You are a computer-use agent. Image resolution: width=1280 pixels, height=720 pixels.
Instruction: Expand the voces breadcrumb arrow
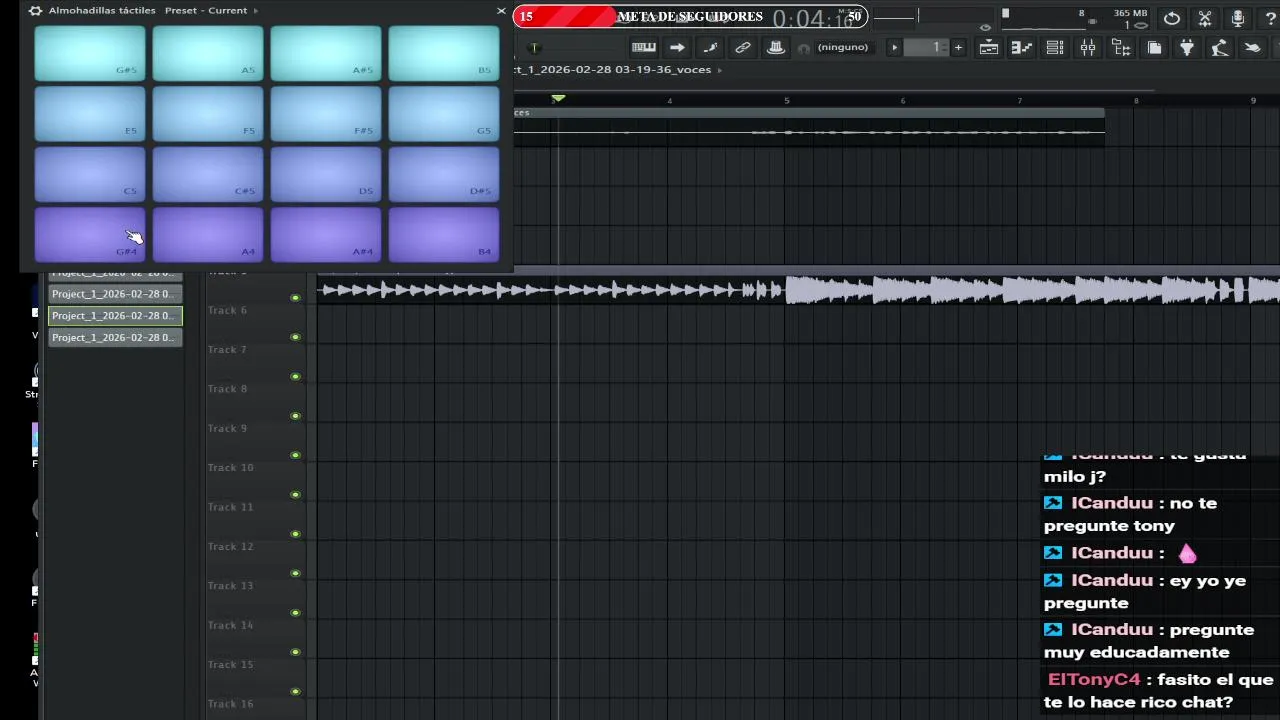click(719, 70)
